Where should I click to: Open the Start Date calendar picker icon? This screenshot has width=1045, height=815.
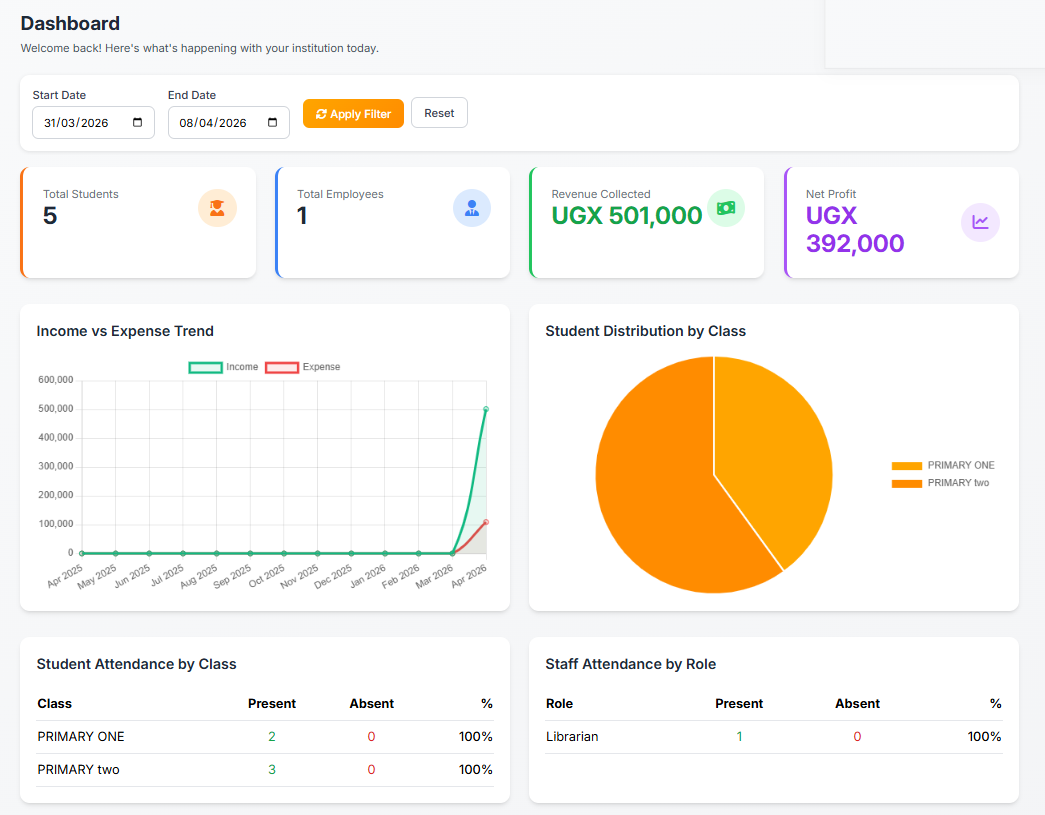click(140, 122)
